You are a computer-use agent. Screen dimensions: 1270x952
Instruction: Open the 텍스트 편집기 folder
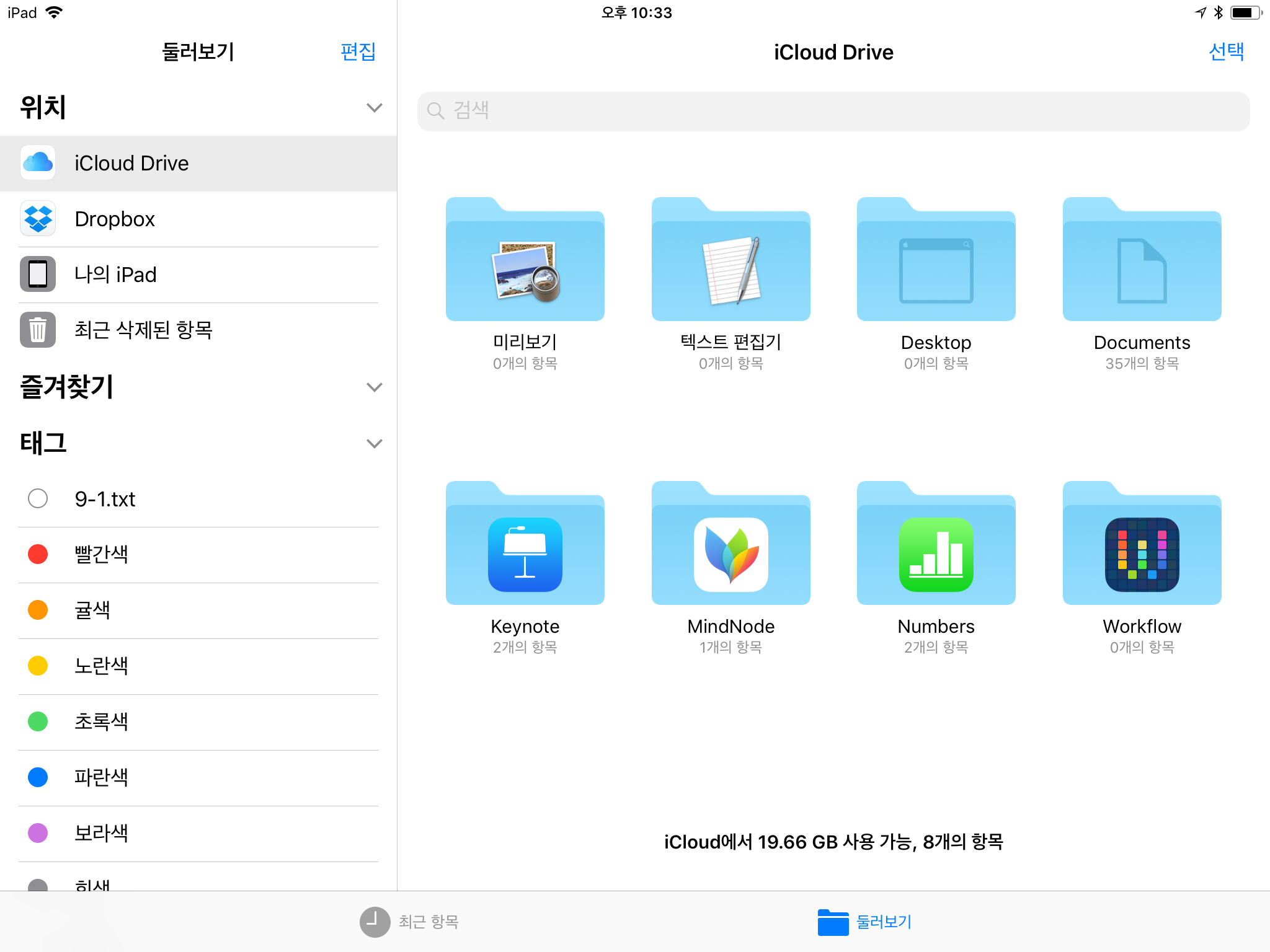coord(730,259)
